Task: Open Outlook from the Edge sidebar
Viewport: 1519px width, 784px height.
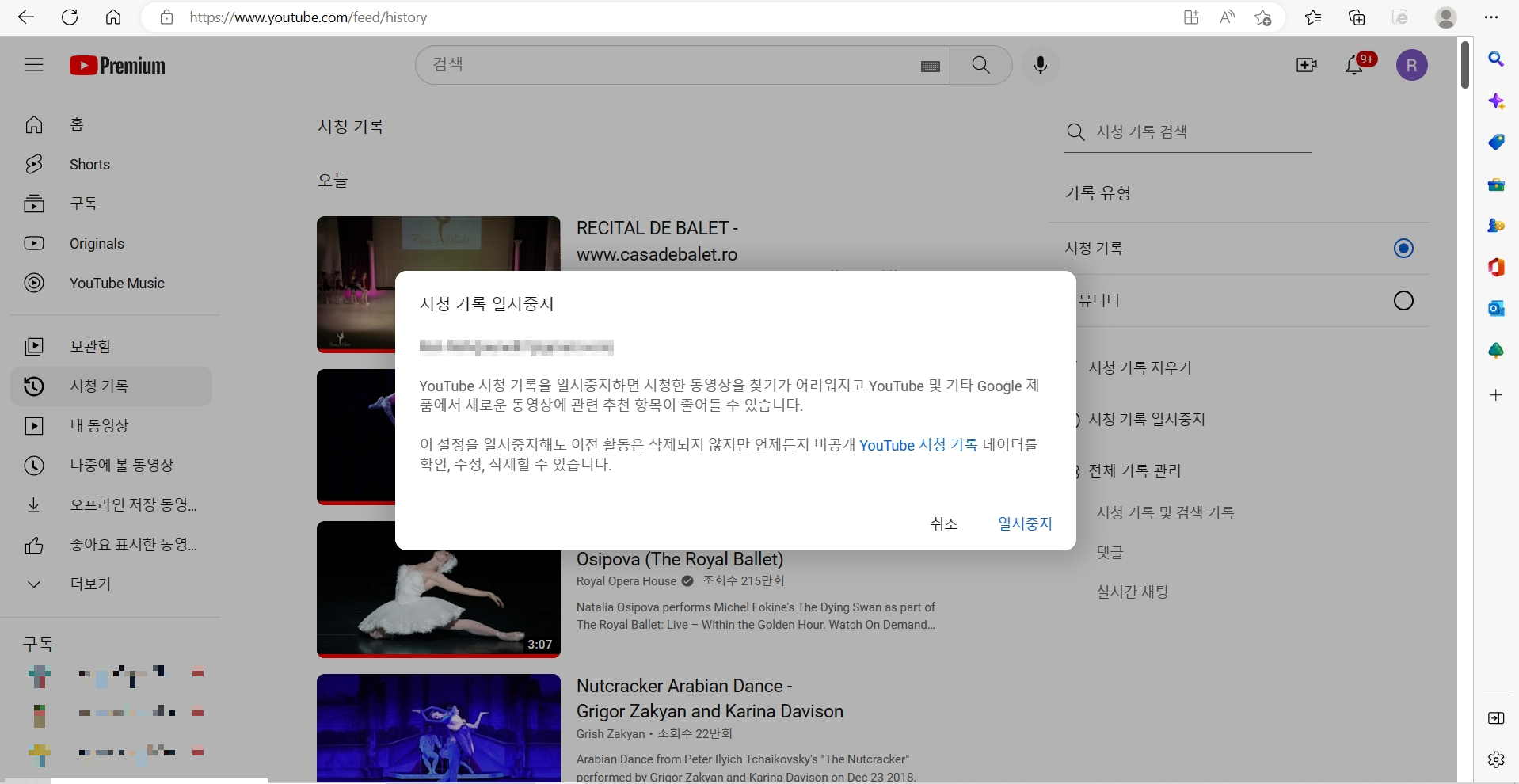Action: click(x=1496, y=308)
